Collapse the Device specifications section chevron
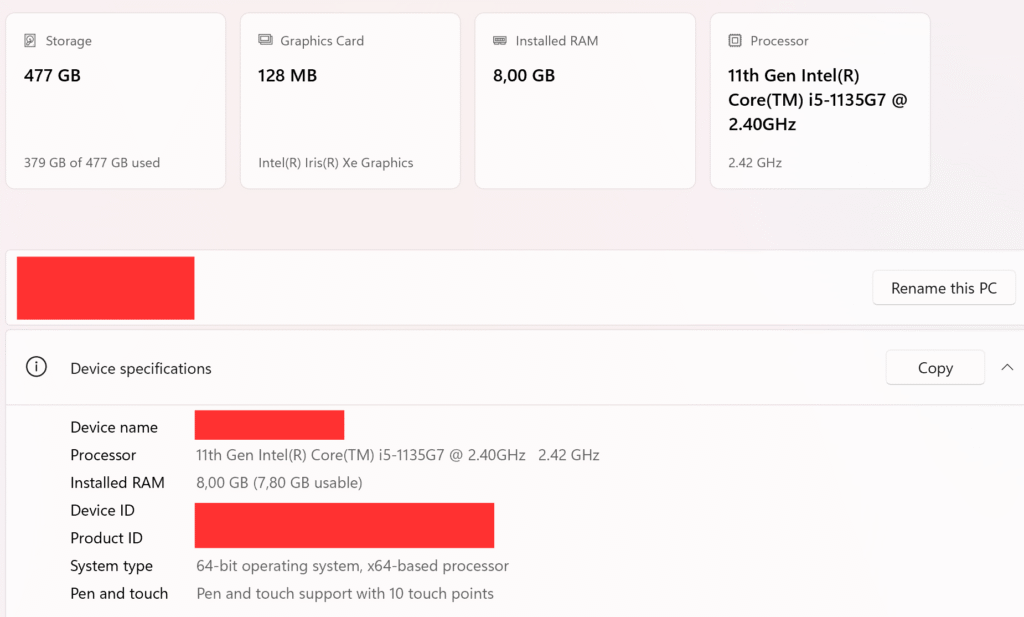 click(1007, 367)
